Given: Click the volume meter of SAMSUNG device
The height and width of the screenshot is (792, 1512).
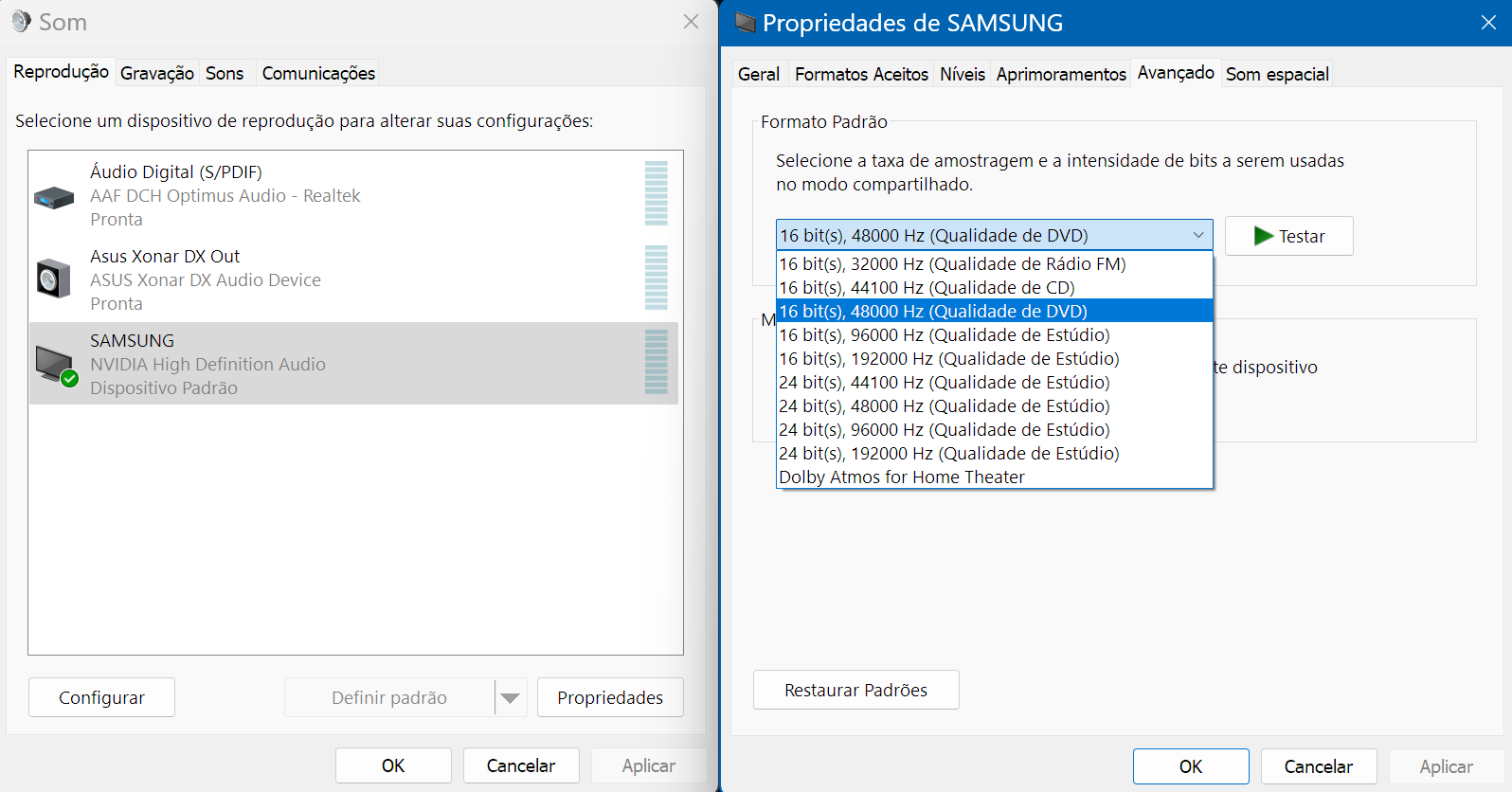Looking at the screenshot, I should (657, 362).
